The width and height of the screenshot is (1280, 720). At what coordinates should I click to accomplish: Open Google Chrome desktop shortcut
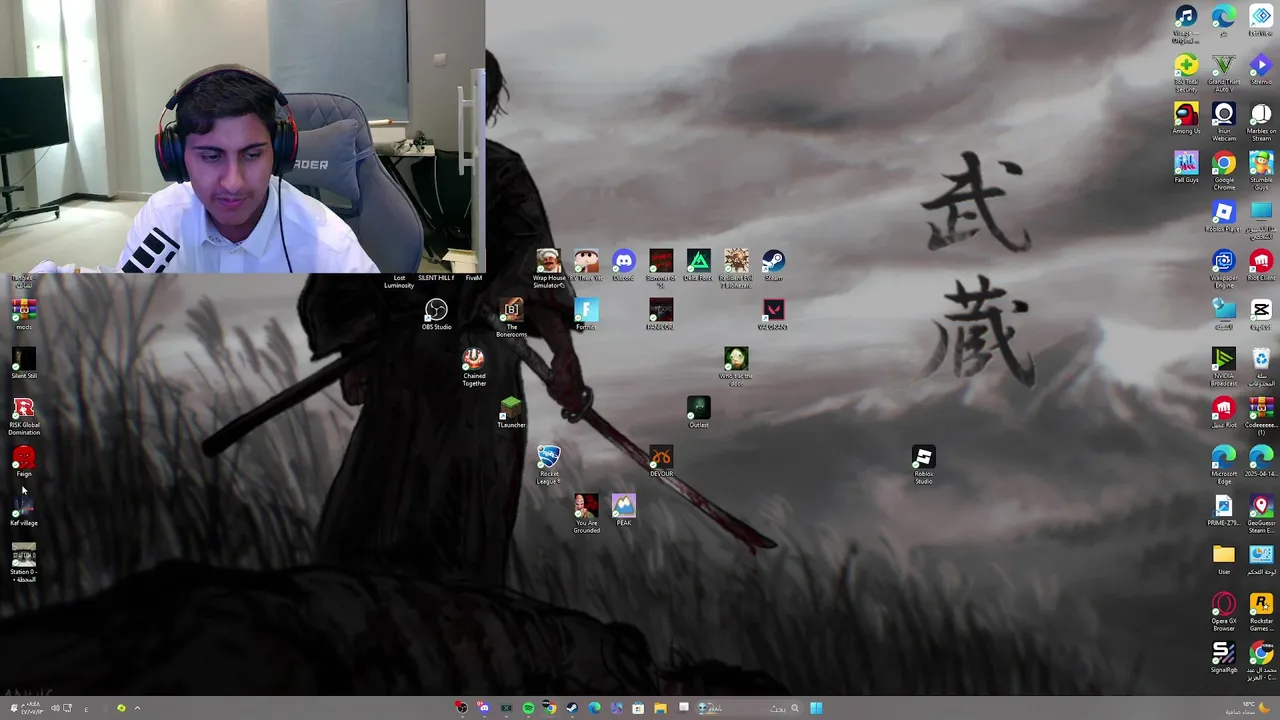click(1224, 171)
